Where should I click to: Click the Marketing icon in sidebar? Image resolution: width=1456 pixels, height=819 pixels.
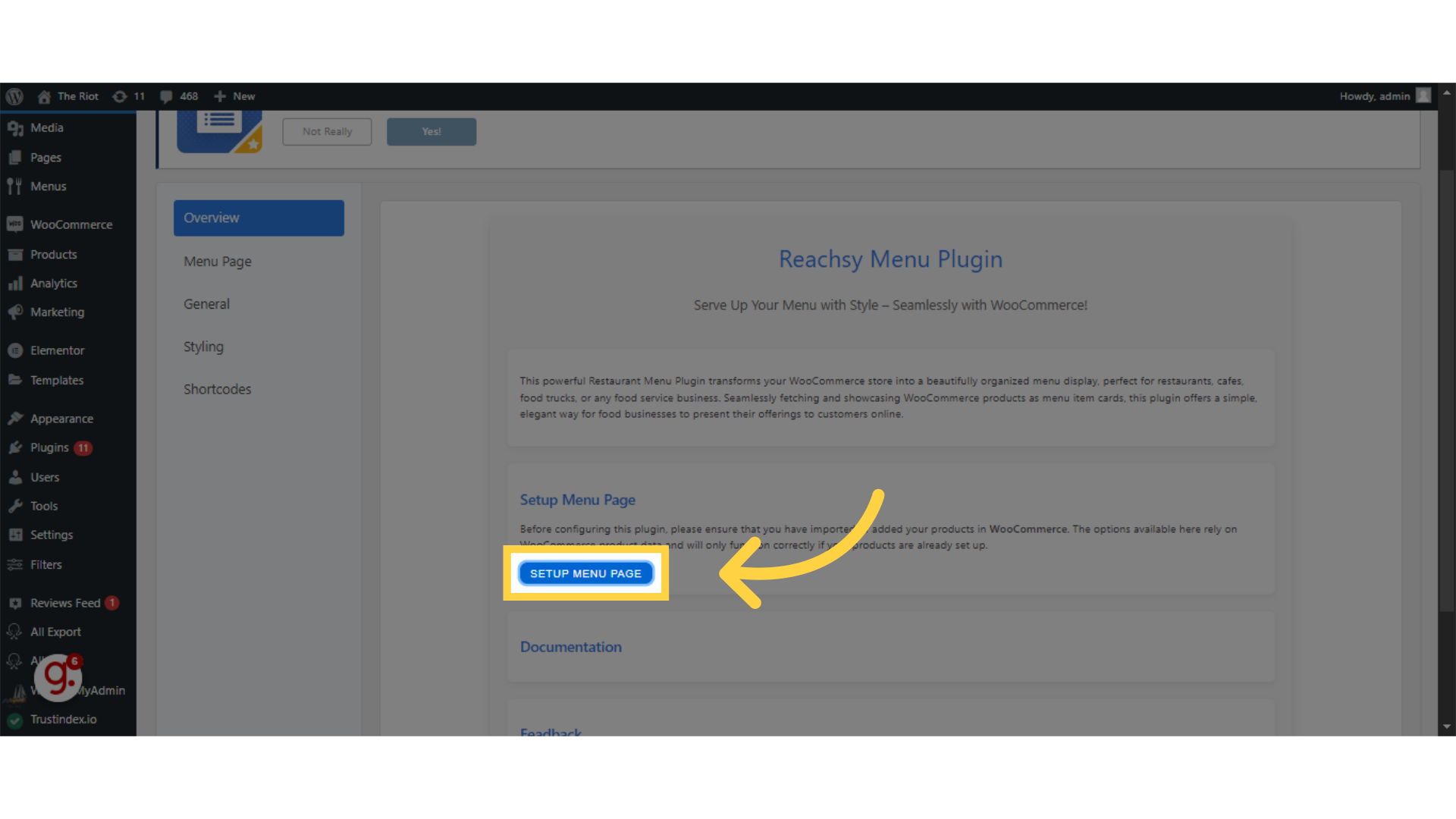tap(15, 311)
